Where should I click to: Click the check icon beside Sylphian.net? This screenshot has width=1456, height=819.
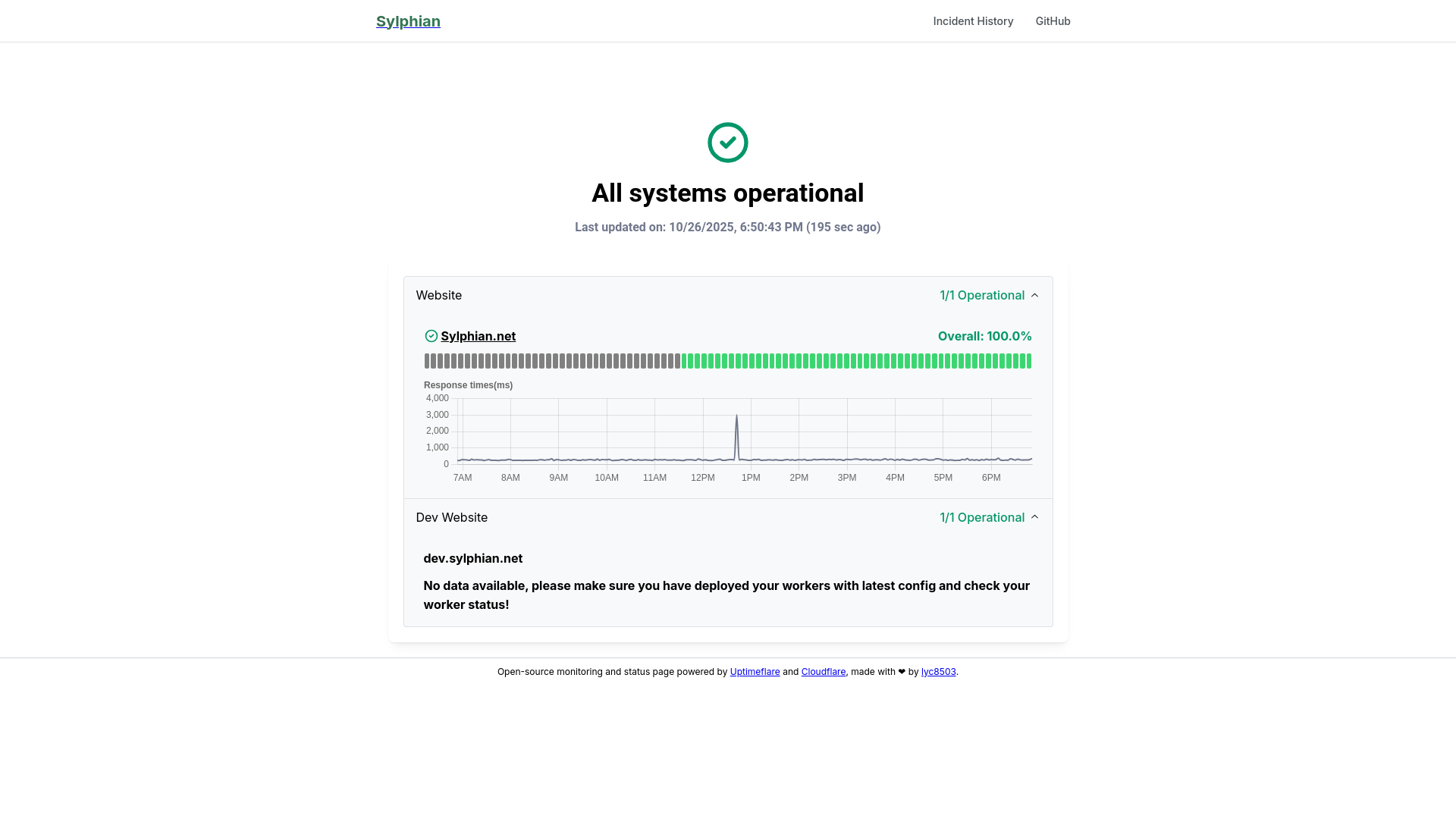[x=431, y=336]
